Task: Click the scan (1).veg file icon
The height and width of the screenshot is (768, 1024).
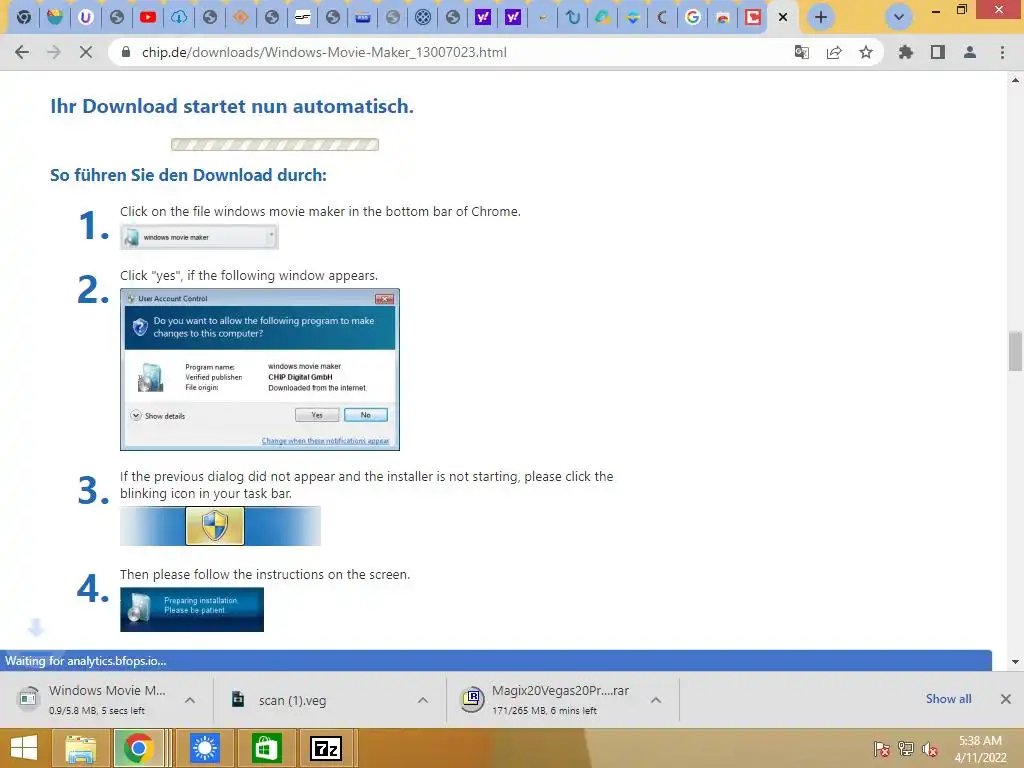Action: [x=238, y=699]
